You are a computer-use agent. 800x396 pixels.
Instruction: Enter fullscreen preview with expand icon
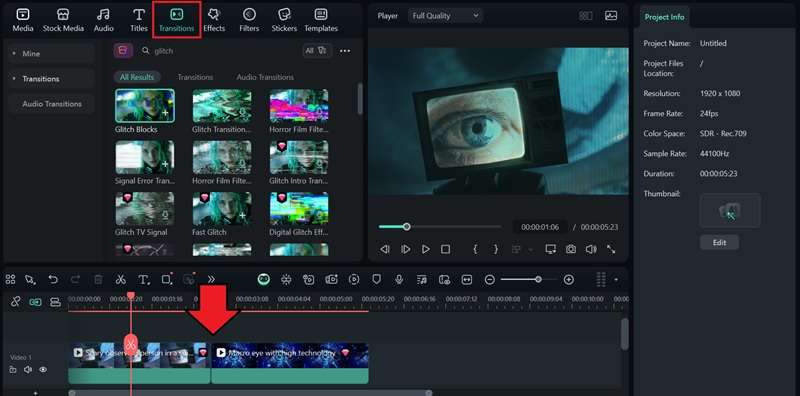tap(611, 249)
